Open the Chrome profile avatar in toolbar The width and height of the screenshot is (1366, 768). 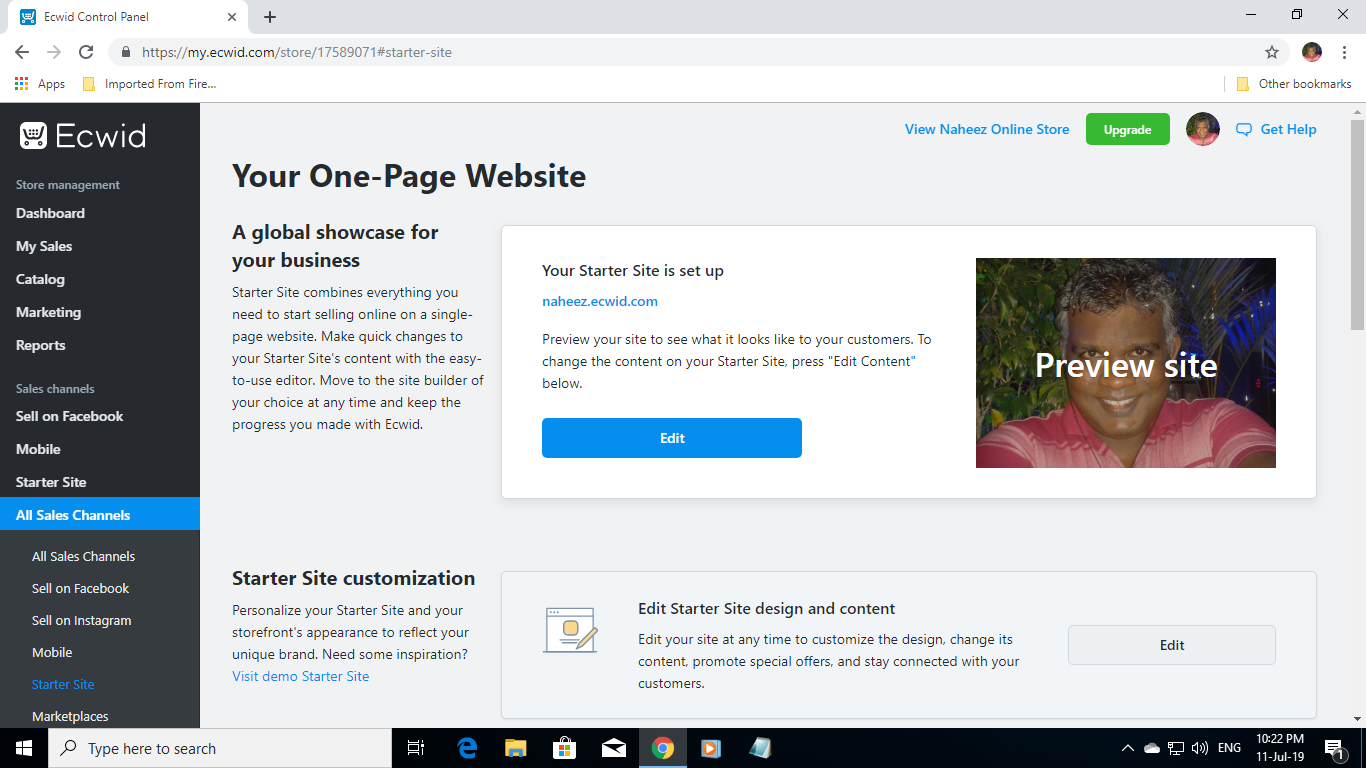(x=1312, y=52)
